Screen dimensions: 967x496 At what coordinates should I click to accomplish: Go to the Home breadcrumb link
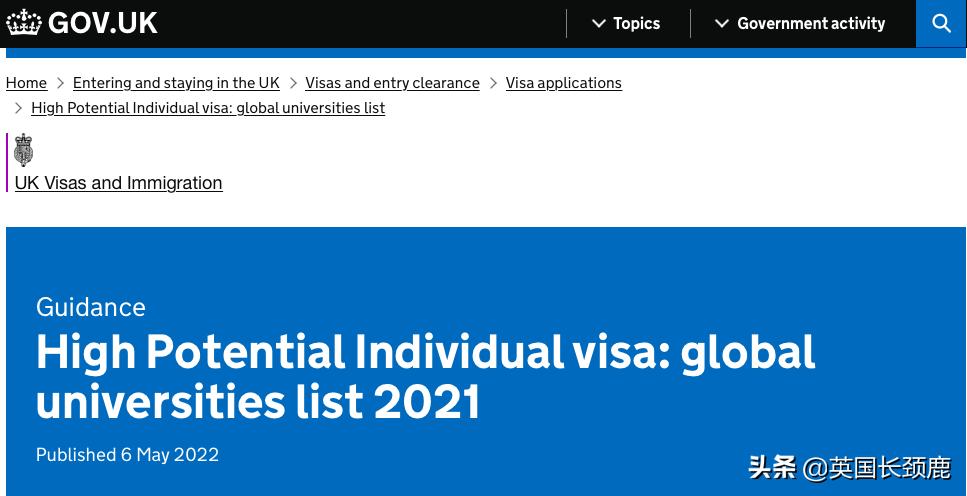[26, 83]
